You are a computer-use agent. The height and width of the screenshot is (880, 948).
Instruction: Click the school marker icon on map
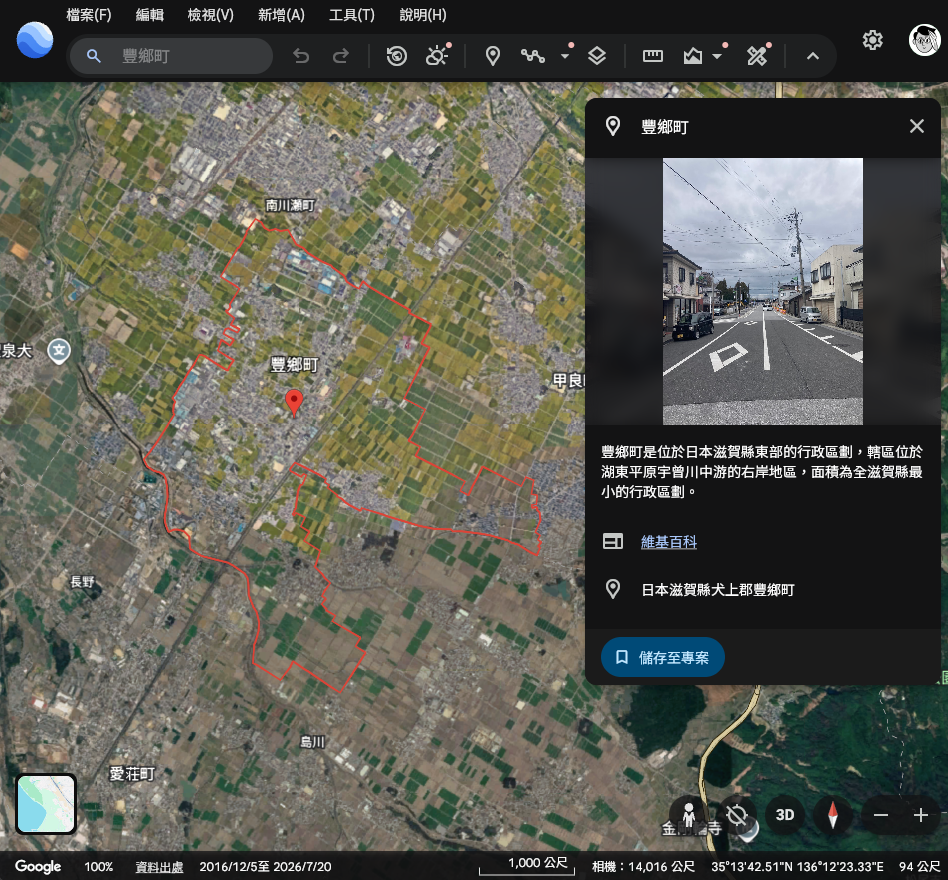click(59, 351)
